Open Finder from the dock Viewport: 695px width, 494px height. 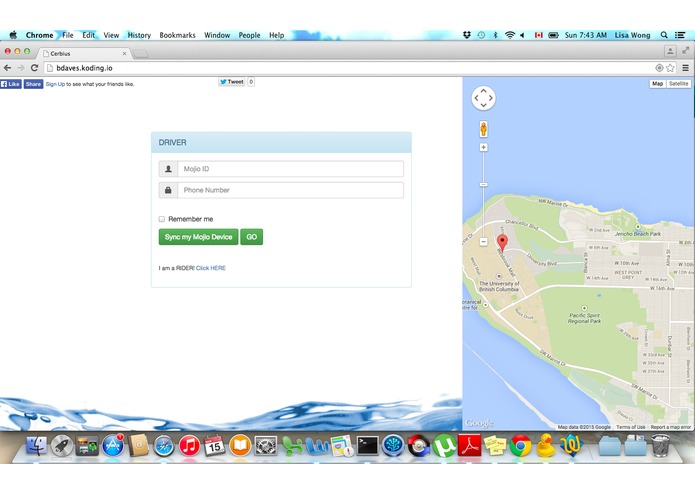tap(37, 445)
